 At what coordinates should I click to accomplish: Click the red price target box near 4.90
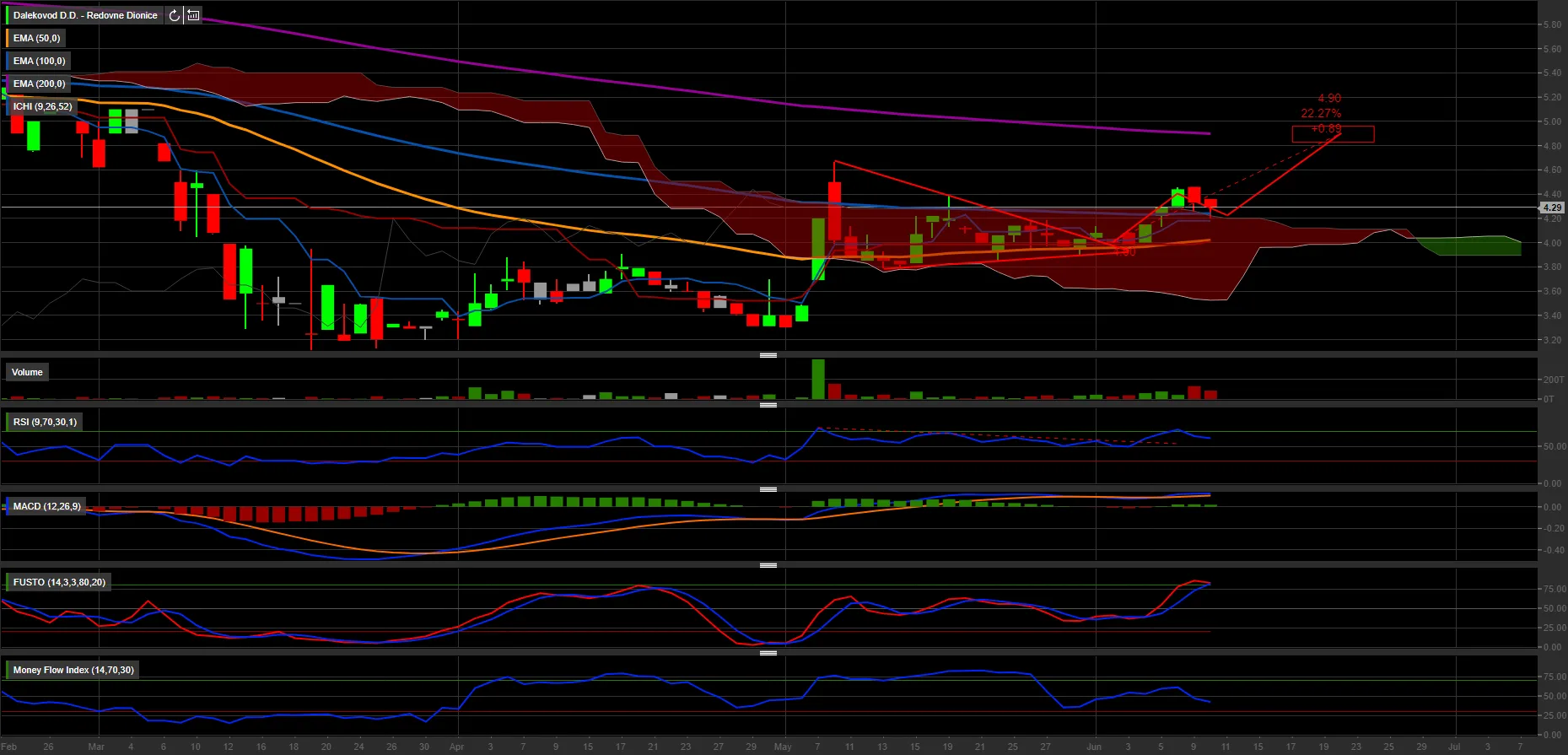pyautogui.click(x=1333, y=134)
